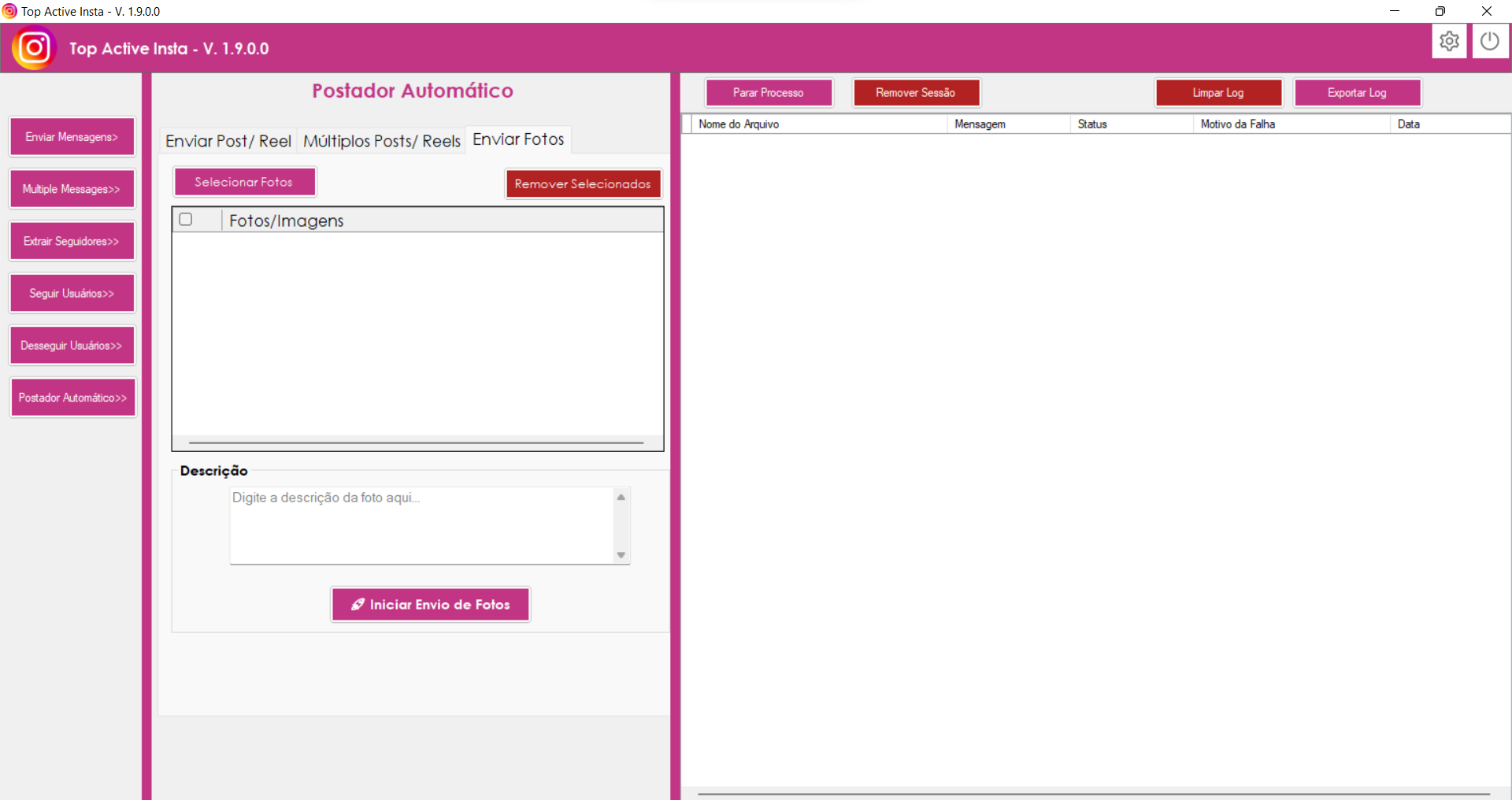1512x800 pixels.
Task: Click Remover Selecionados button
Action: pos(583,184)
